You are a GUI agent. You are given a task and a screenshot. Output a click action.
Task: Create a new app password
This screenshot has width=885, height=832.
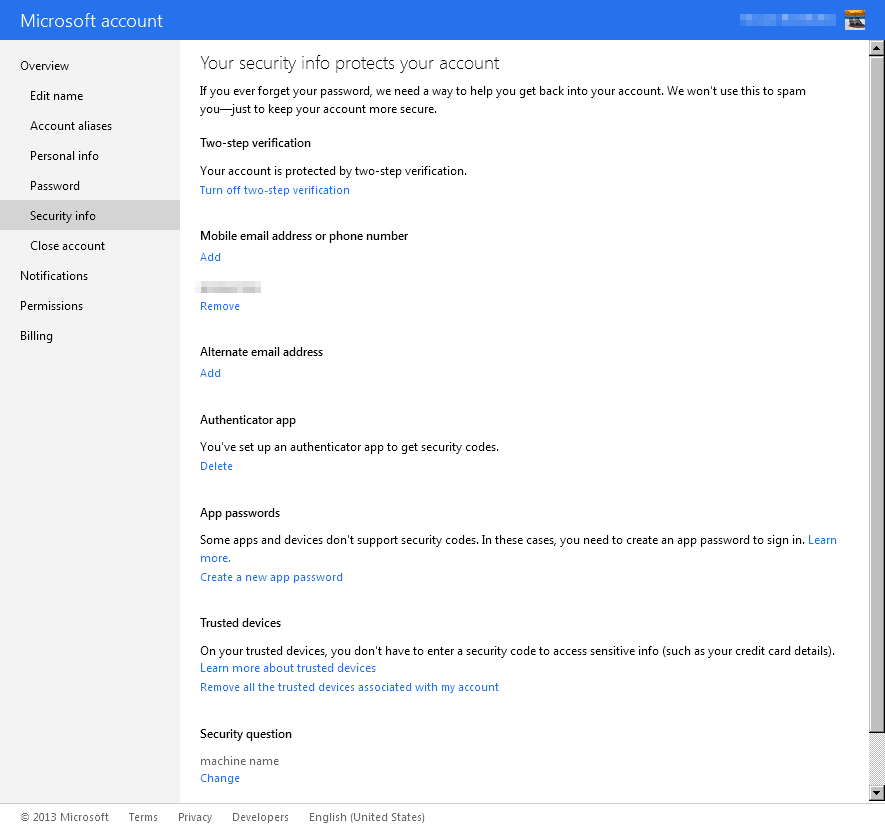tap(271, 577)
